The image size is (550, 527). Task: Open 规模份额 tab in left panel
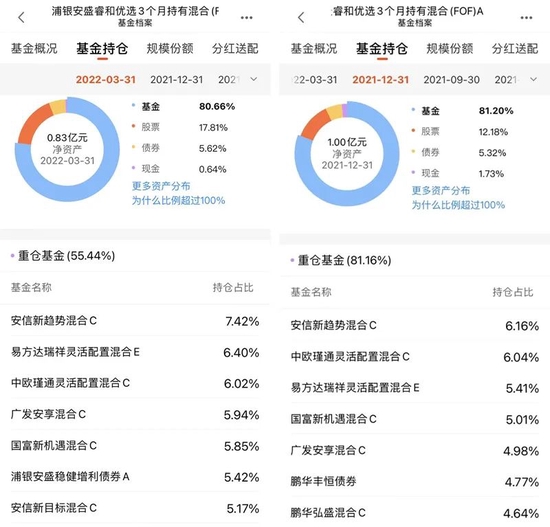click(170, 48)
